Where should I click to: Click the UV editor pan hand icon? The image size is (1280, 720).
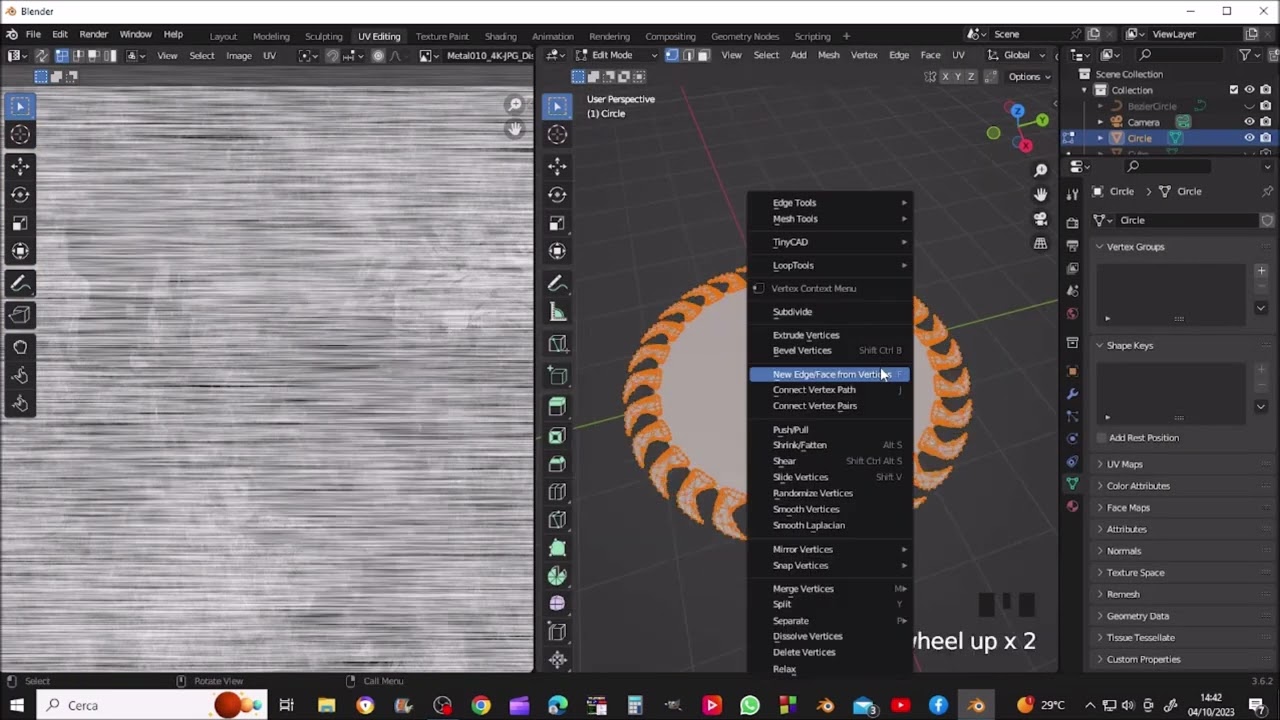point(515,128)
